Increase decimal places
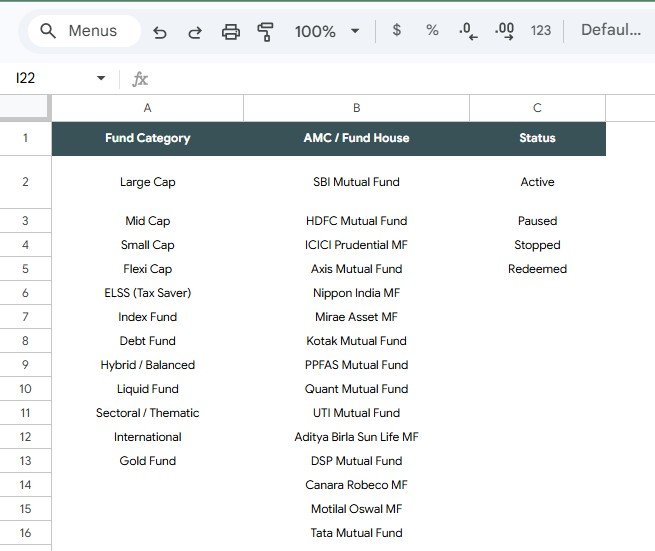 [504, 31]
